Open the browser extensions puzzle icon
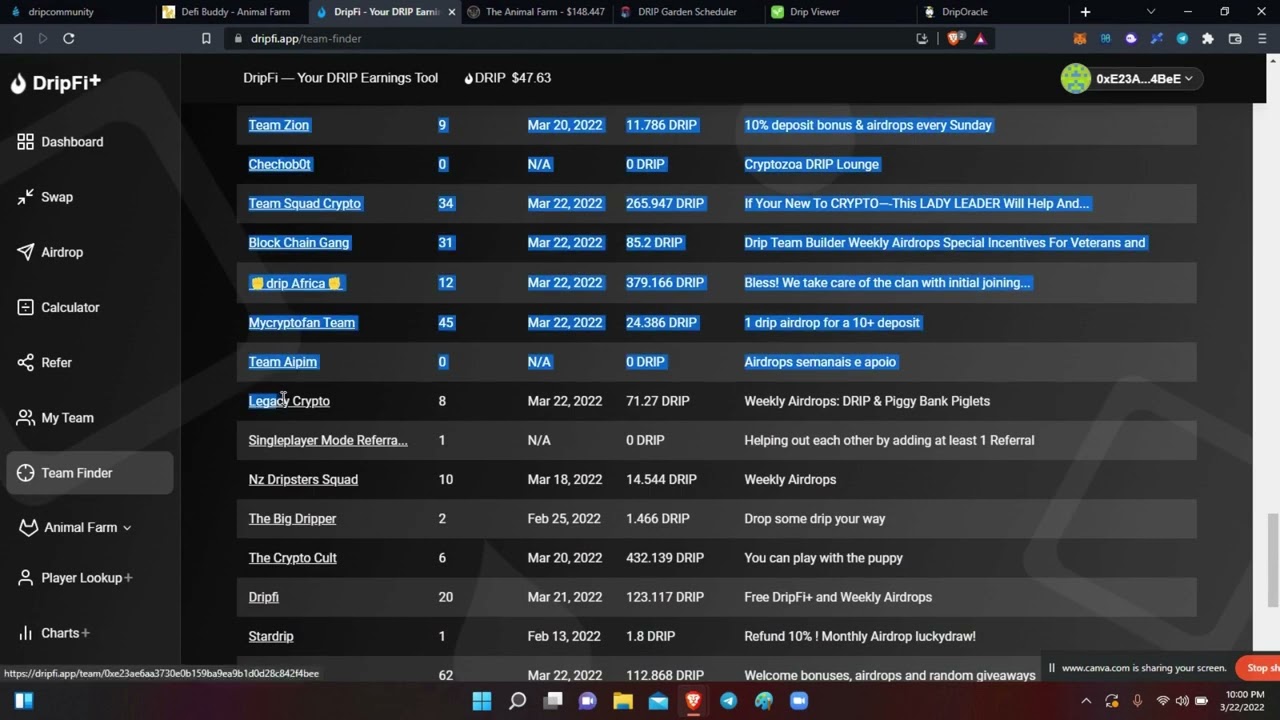1280x720 pixels. coord(1208,39)
